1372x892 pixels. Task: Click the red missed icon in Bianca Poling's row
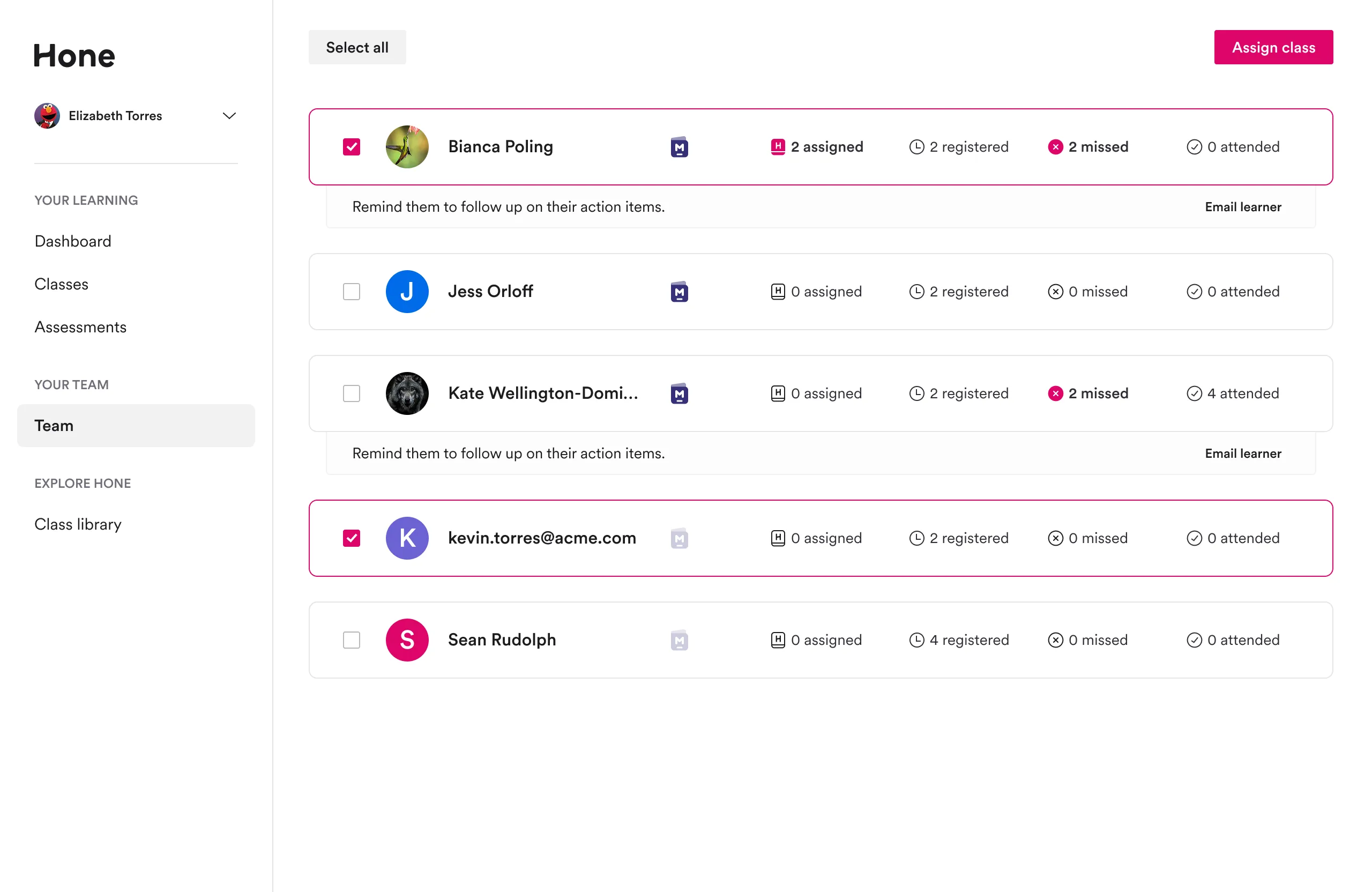pos(1055,147)
